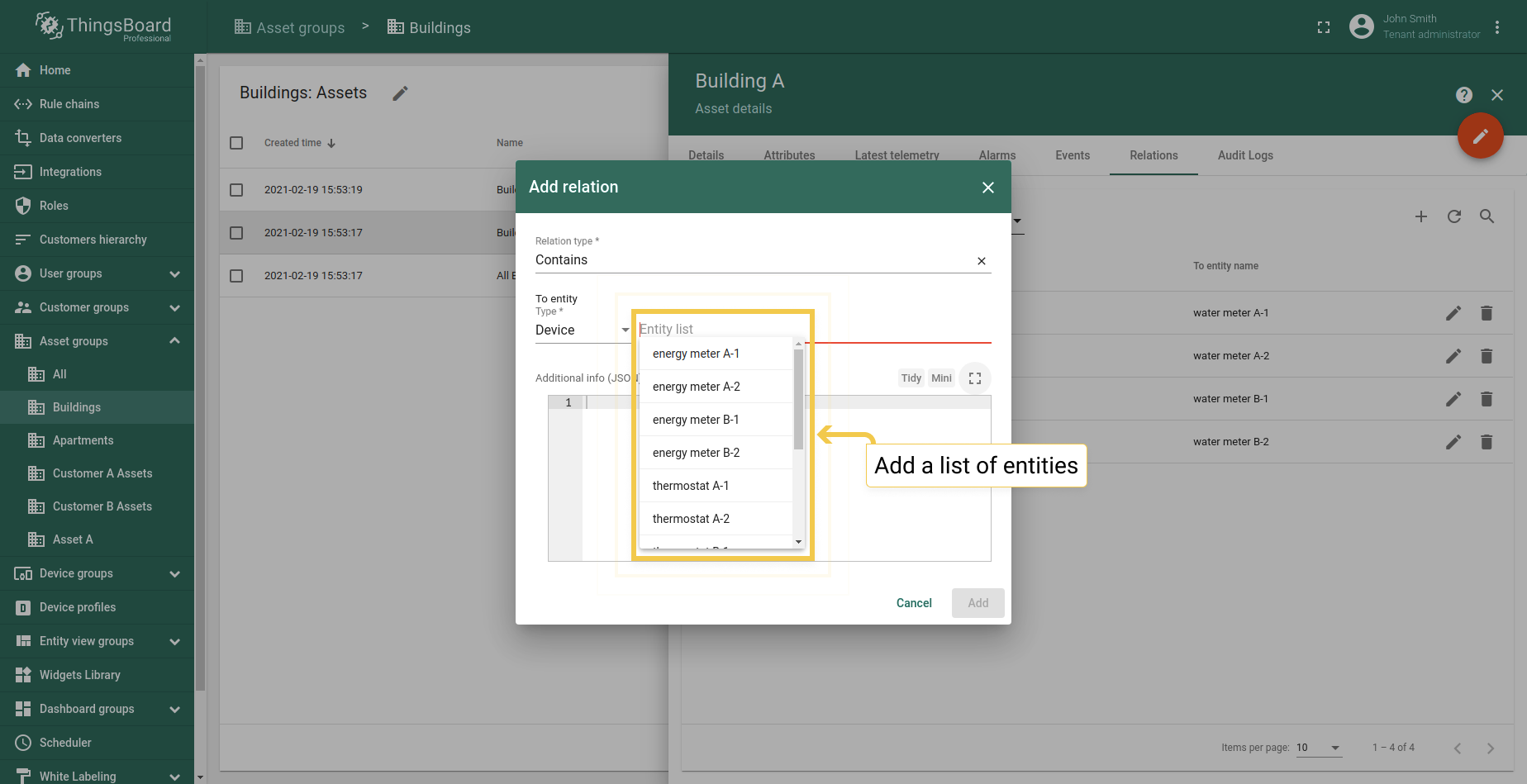The width and height of the screenshot is (1527, 784).
Task: Delete the water meter A-1 relation
Action: (1486, 313)
